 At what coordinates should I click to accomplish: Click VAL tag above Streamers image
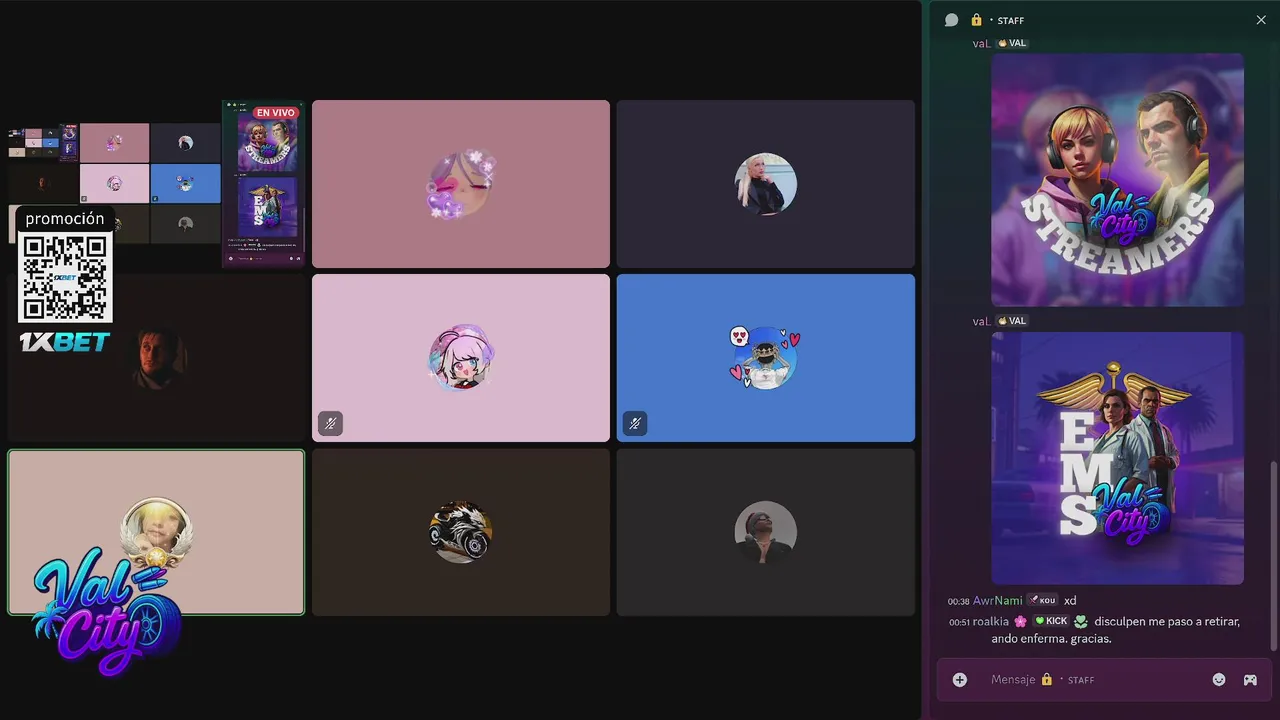point(1013,43)
